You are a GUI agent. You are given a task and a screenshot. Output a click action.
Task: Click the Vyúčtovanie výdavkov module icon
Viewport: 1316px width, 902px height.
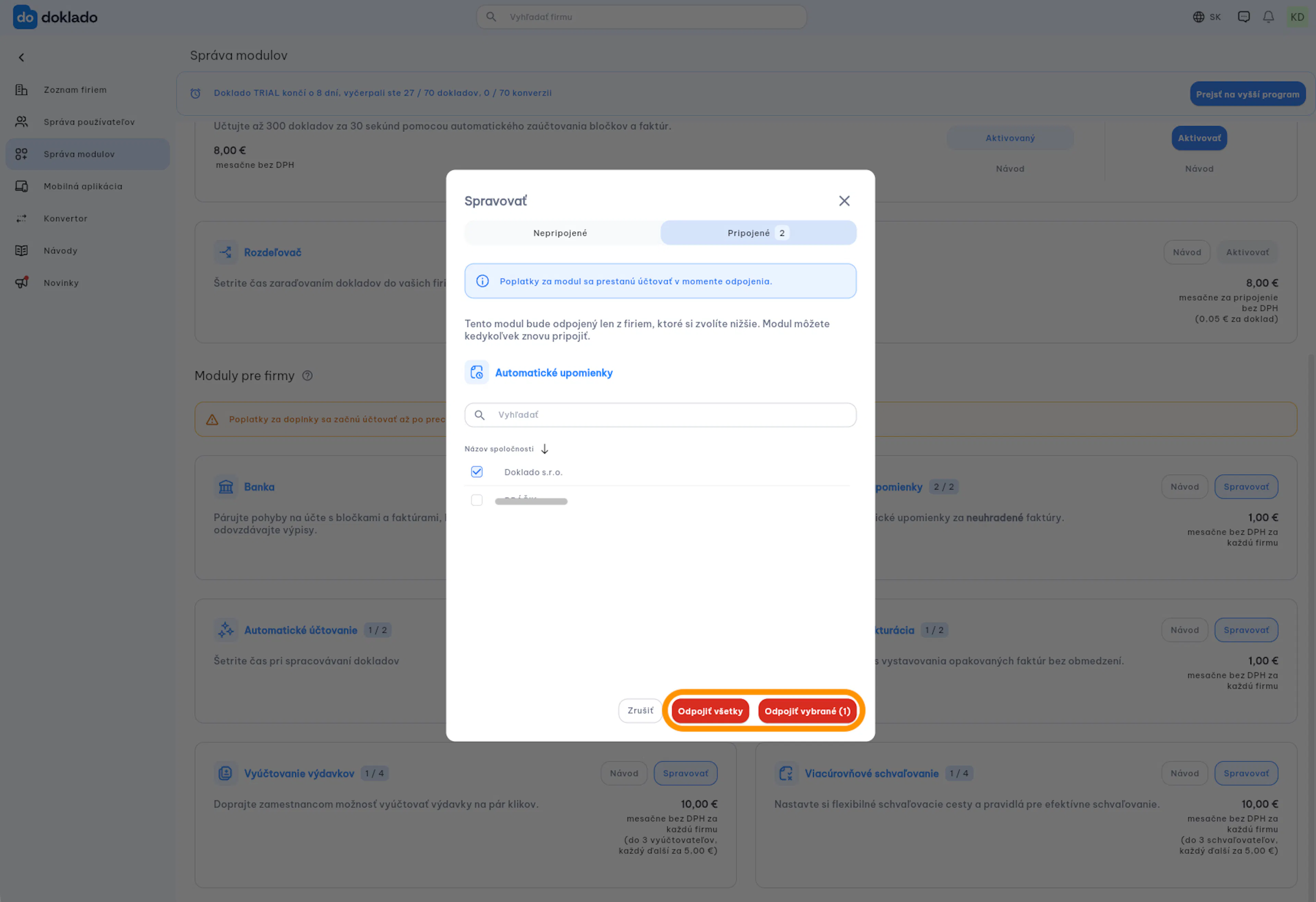226,773
